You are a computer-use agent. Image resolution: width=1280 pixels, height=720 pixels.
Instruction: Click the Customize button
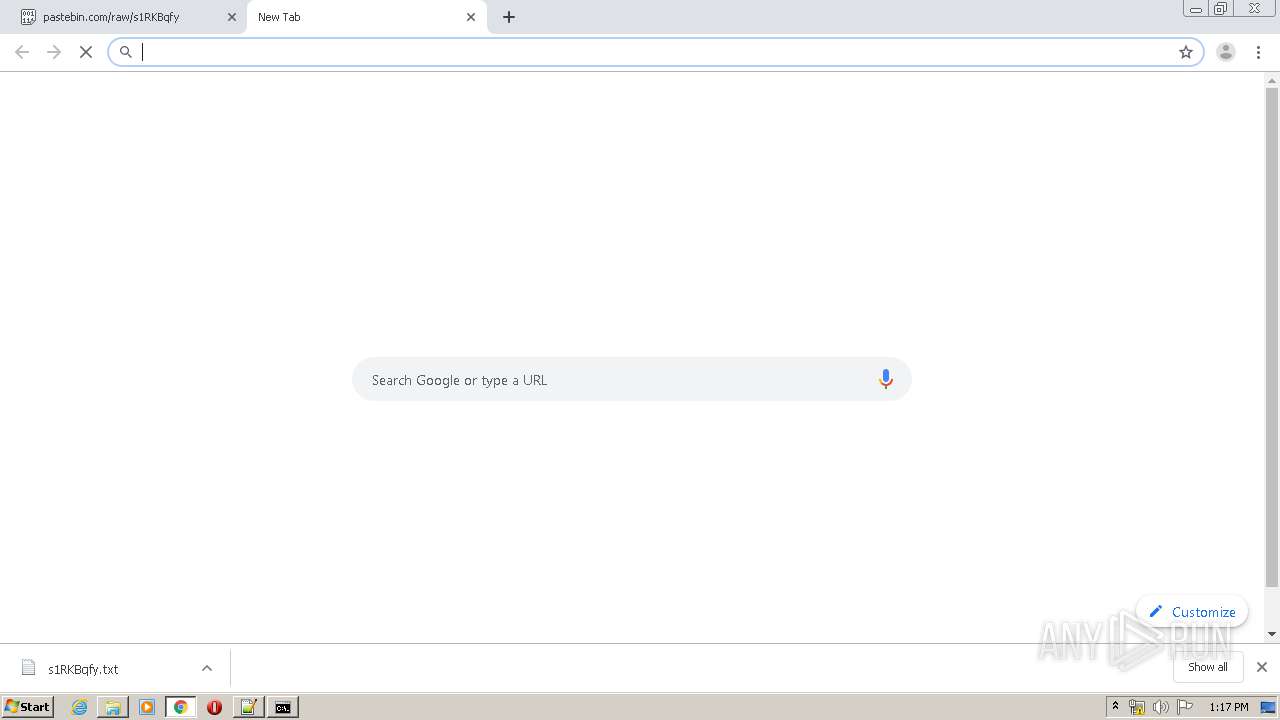tap(1192, 612)
